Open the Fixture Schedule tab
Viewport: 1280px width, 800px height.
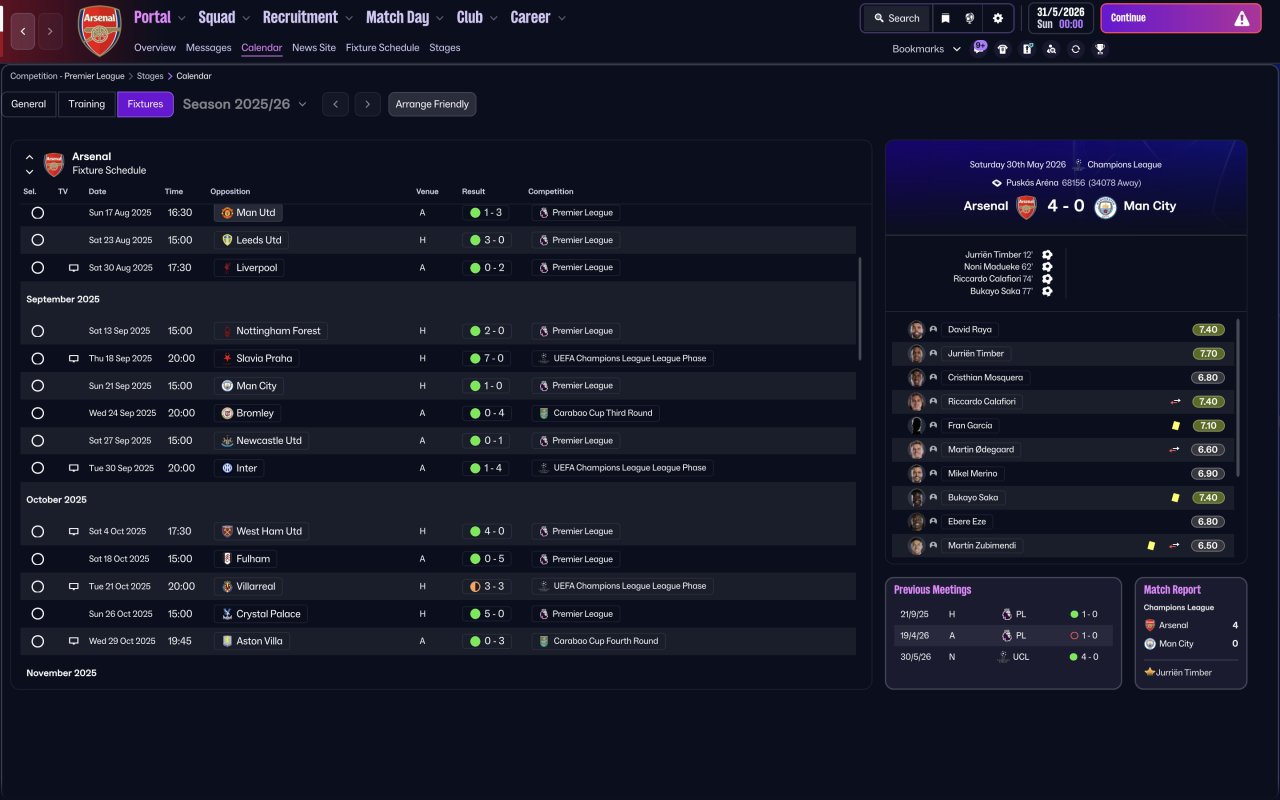(382, 48)
